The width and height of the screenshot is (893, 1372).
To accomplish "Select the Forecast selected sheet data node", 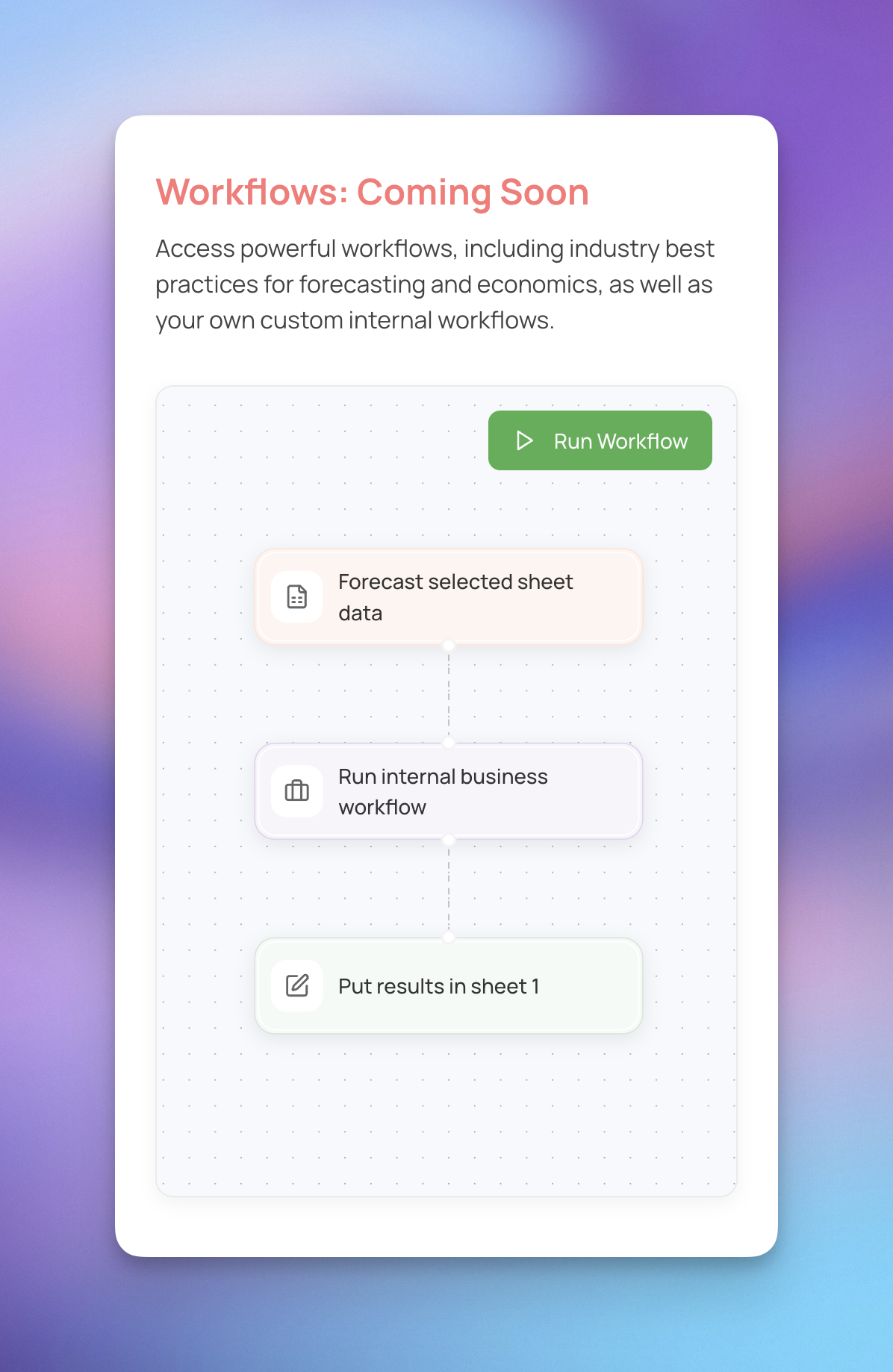I will 449,596.
